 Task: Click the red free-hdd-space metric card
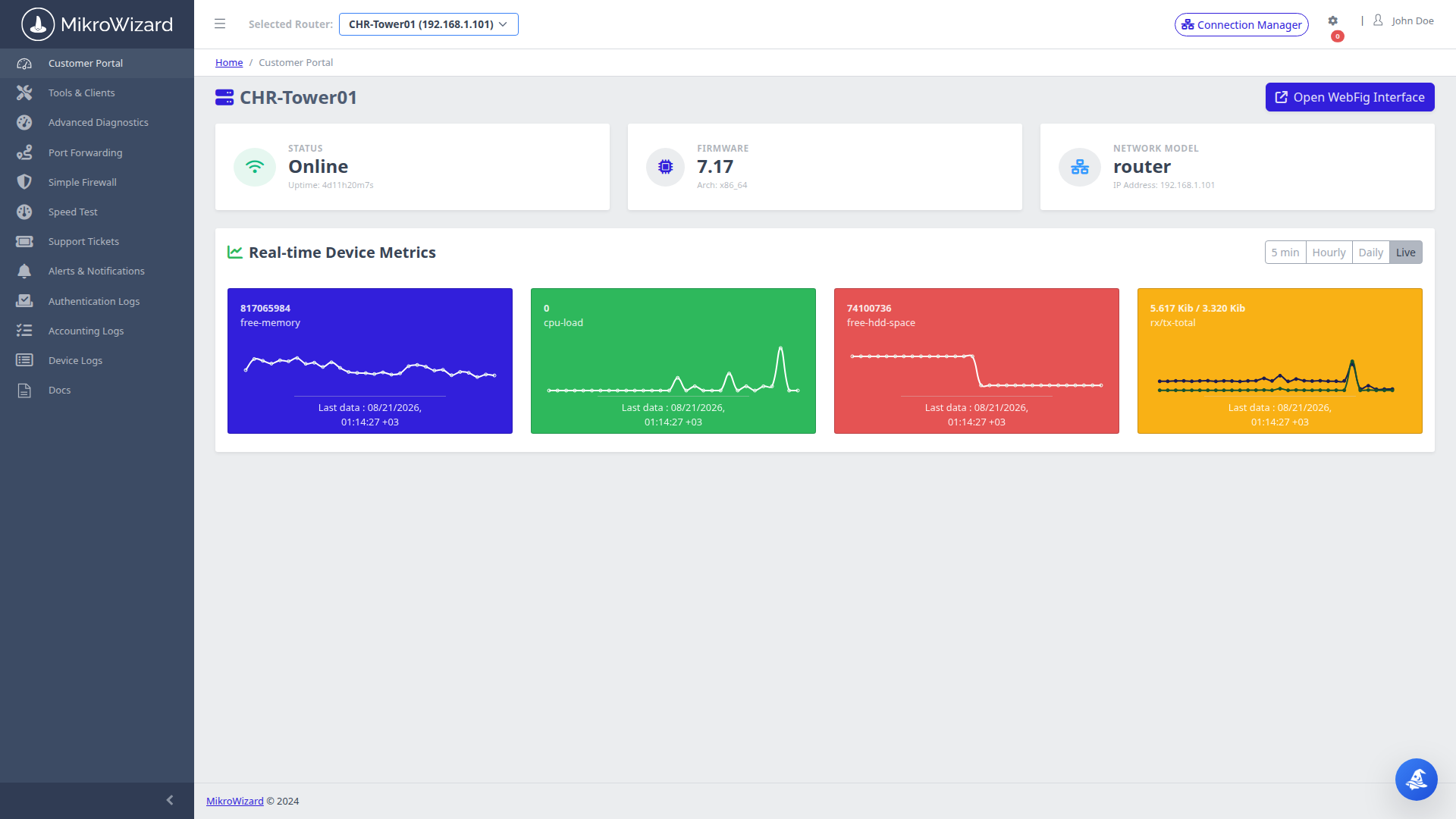[x=977, y=361]
